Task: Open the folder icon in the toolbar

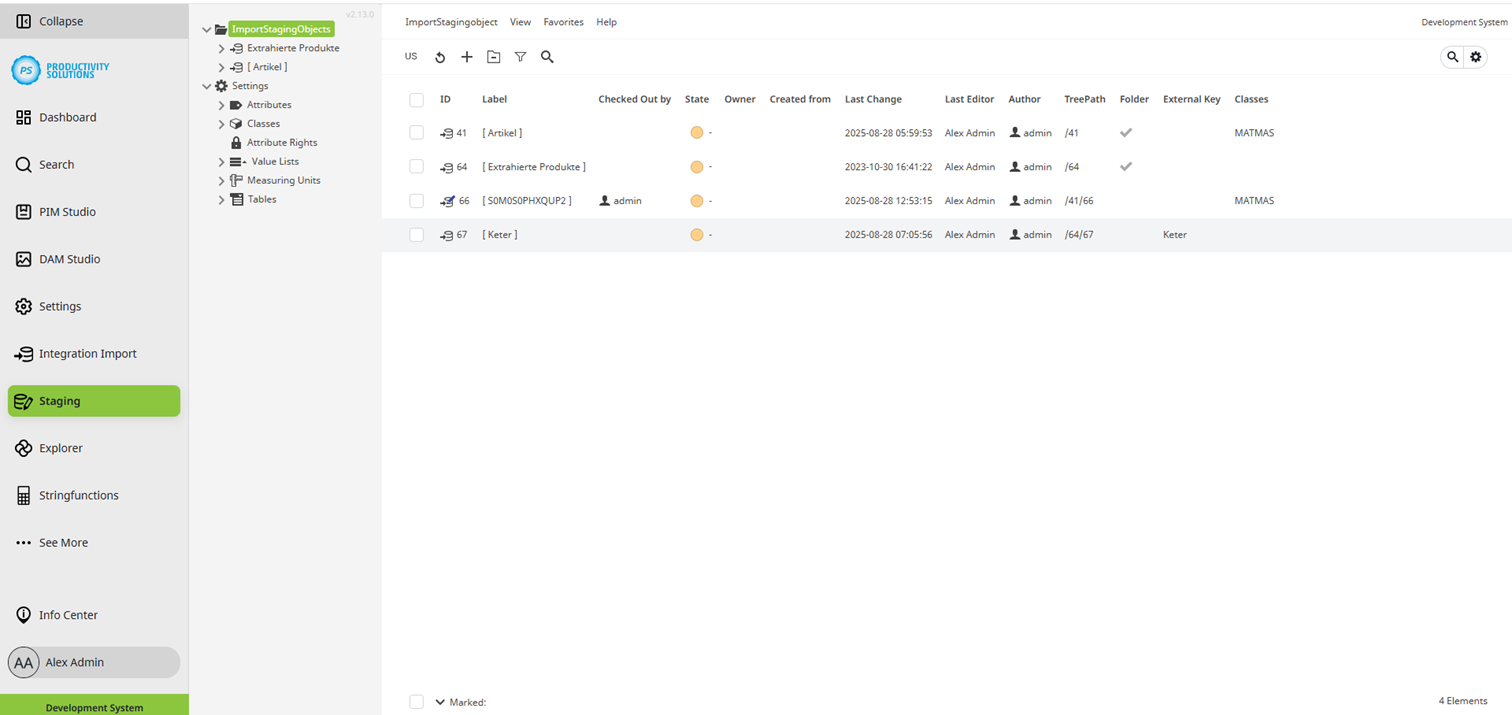Action: [494, 57]
